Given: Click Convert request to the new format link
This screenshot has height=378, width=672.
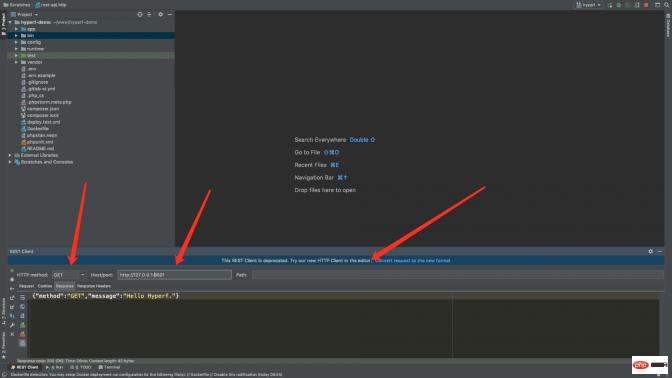Looking at the screenshot, I should click(x=412, y=261).
